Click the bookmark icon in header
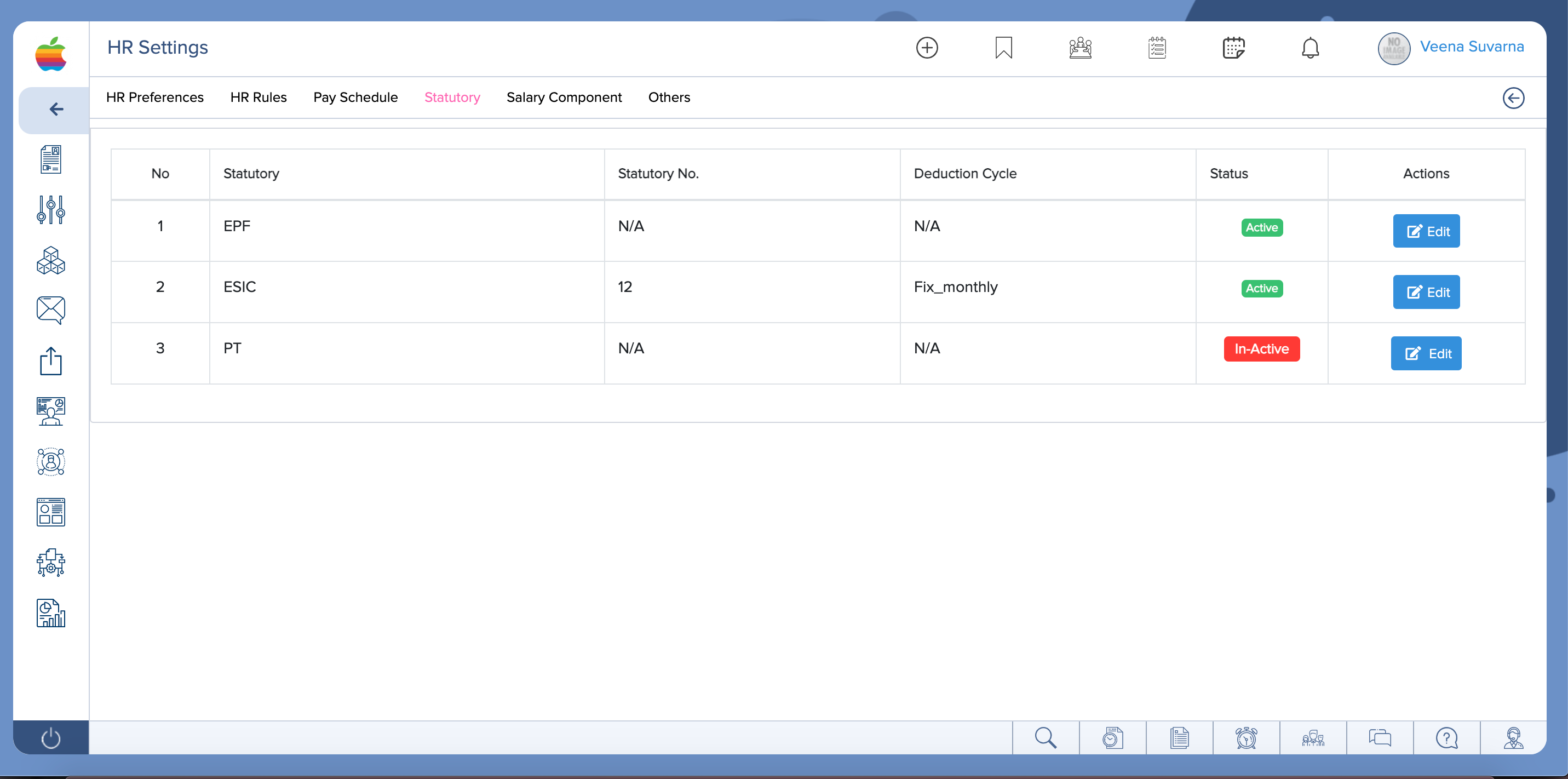This screenshot has height=779, width=1568. pyautogui.click(x=1004, y=48)
